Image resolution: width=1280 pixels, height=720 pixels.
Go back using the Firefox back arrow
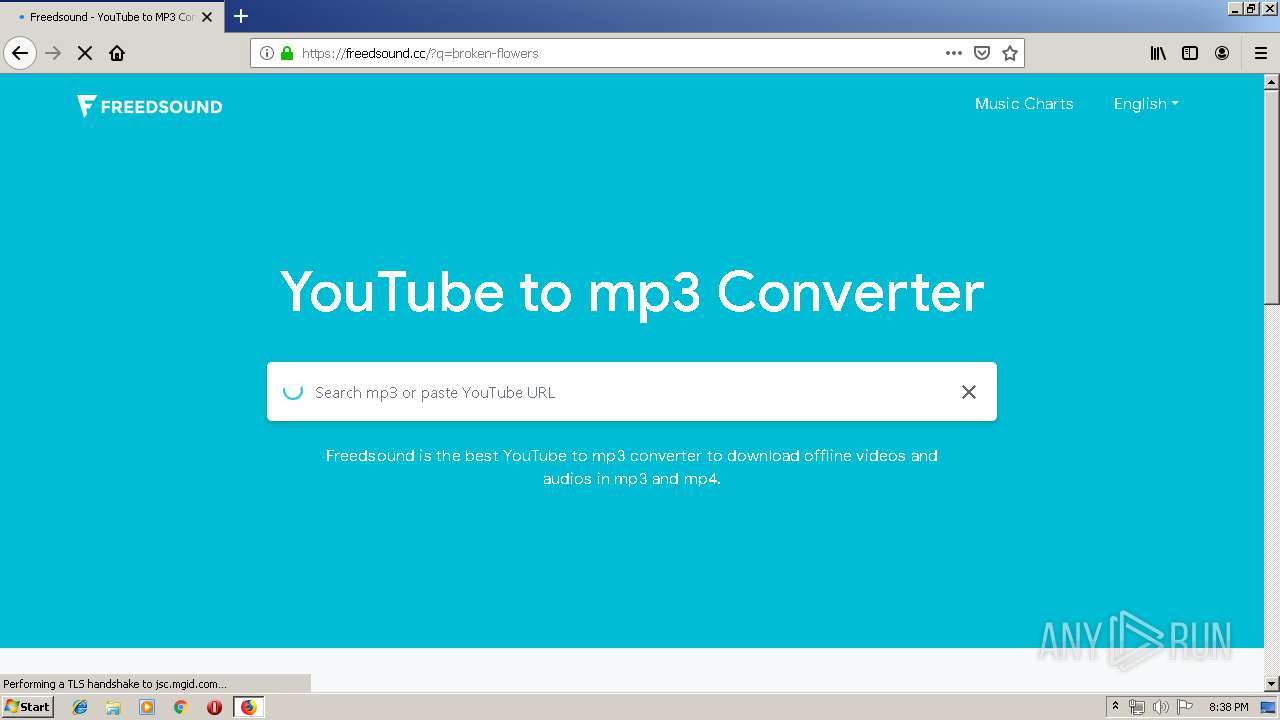click(x=20, y=53)
